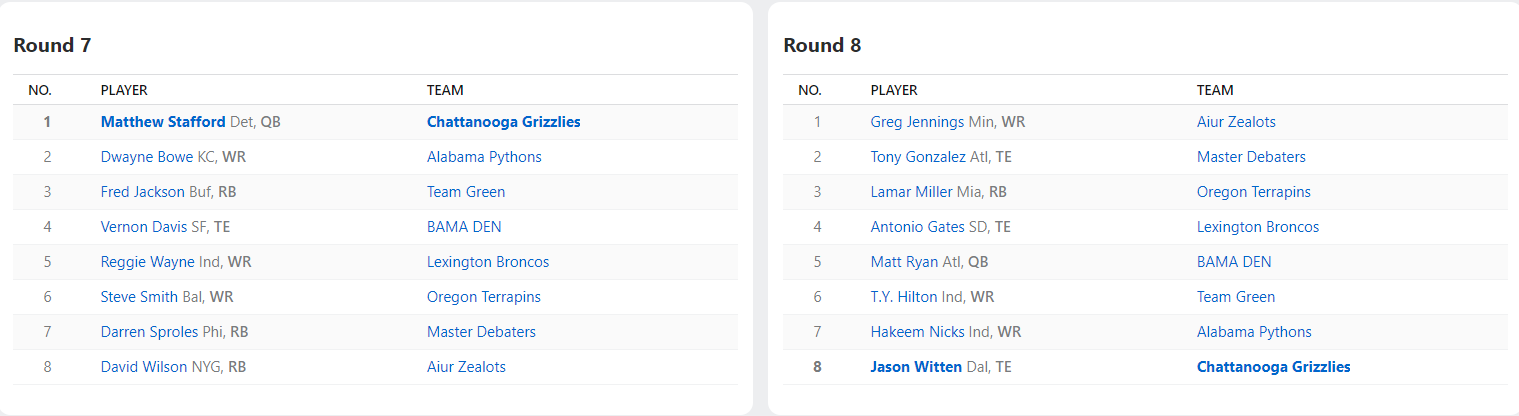Select T.Y. Hilton player link
This screenshot has width=1519, height=416.
(904, 297)
